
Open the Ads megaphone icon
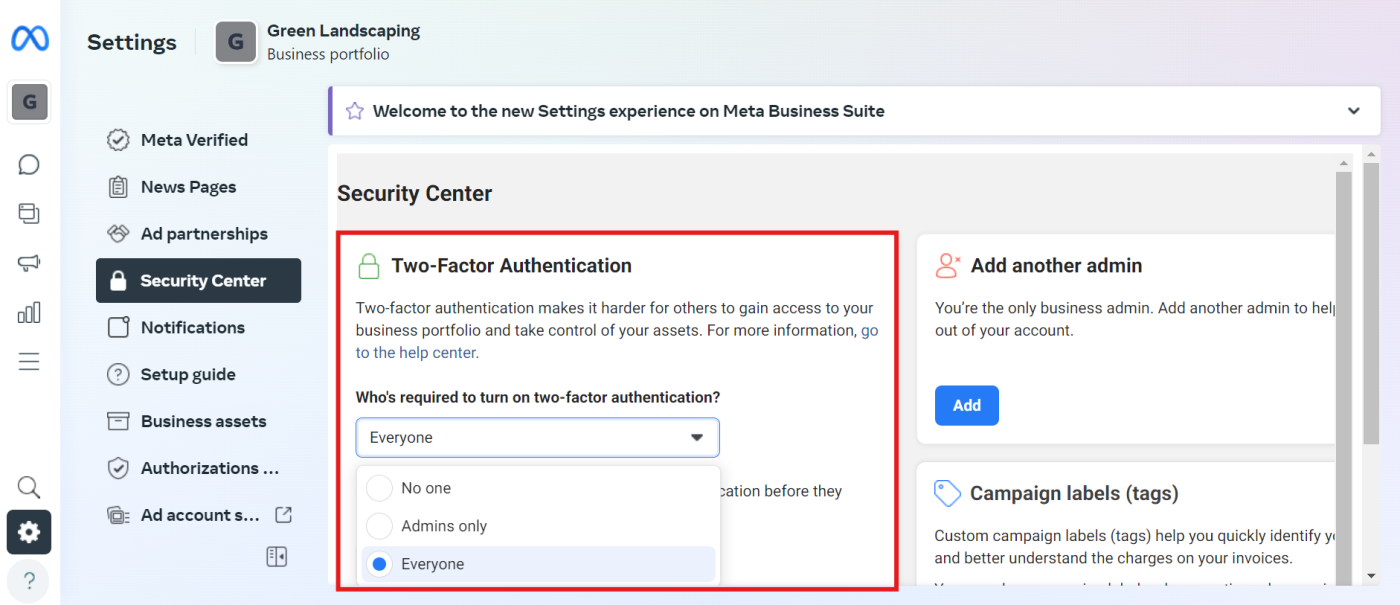click(x=29, y=263)
